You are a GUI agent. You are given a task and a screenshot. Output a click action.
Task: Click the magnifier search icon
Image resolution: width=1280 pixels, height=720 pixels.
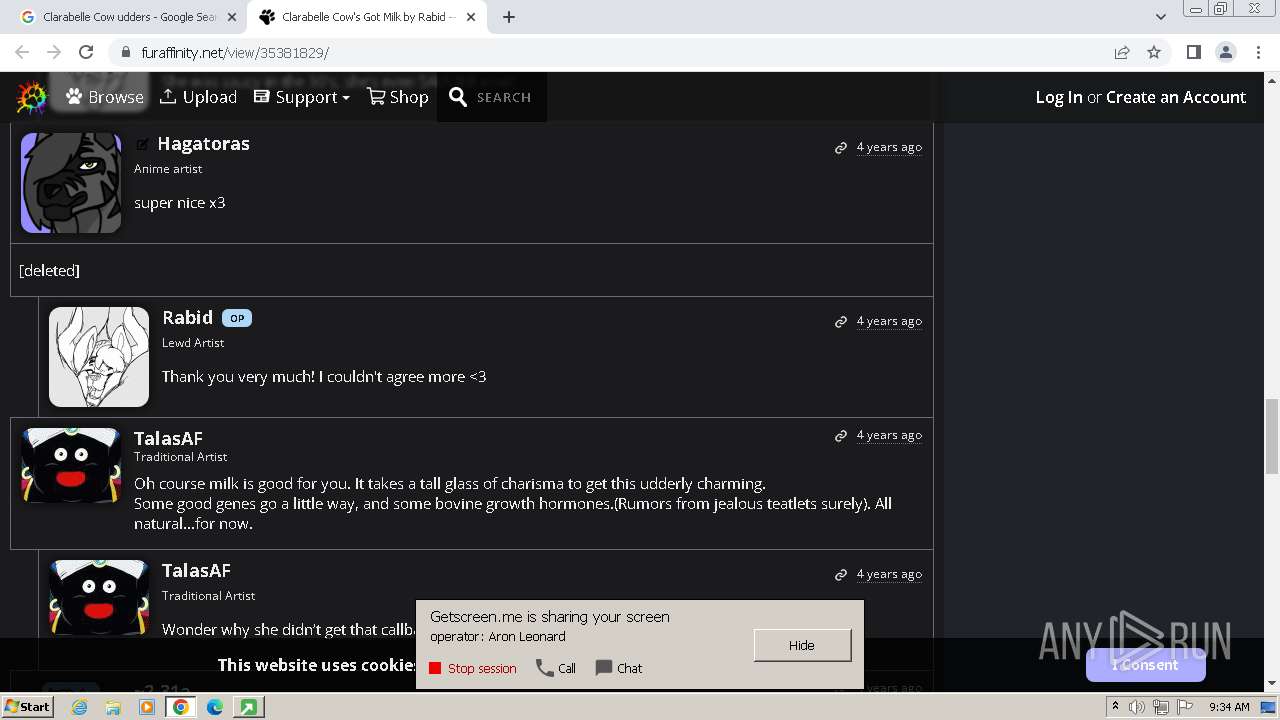458,97
